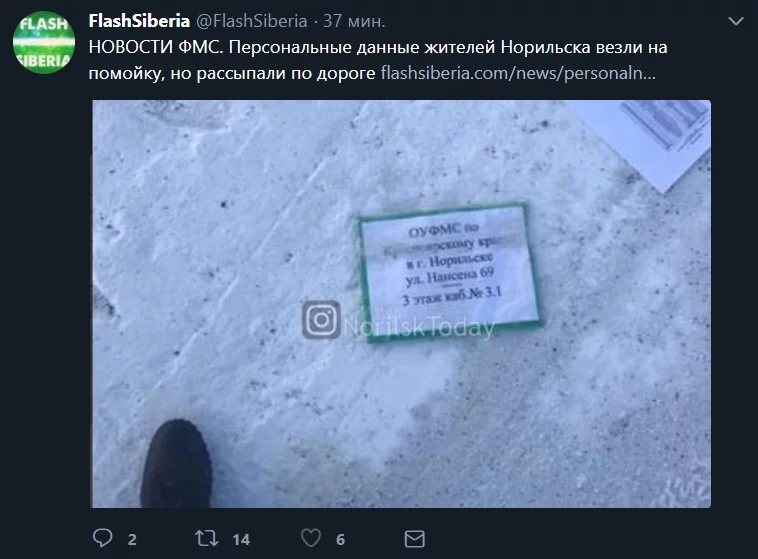Click the reply speech bubble icon

coord(102,538)
